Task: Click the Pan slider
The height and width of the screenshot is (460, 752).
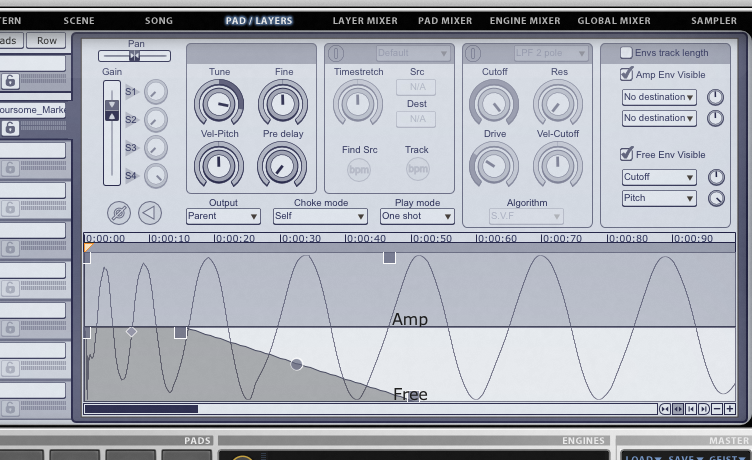Action: click(134, 56)
